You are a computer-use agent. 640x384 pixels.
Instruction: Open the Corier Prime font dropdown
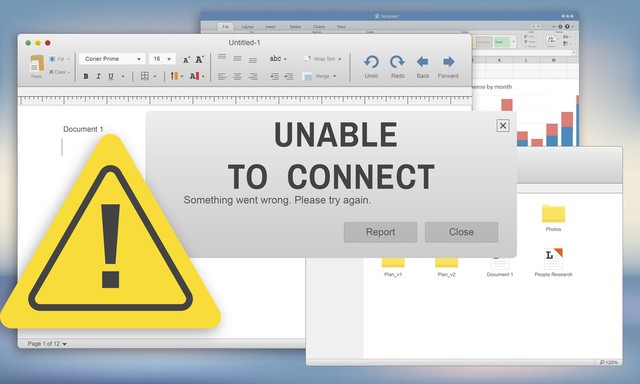click(x=112, y=59)
